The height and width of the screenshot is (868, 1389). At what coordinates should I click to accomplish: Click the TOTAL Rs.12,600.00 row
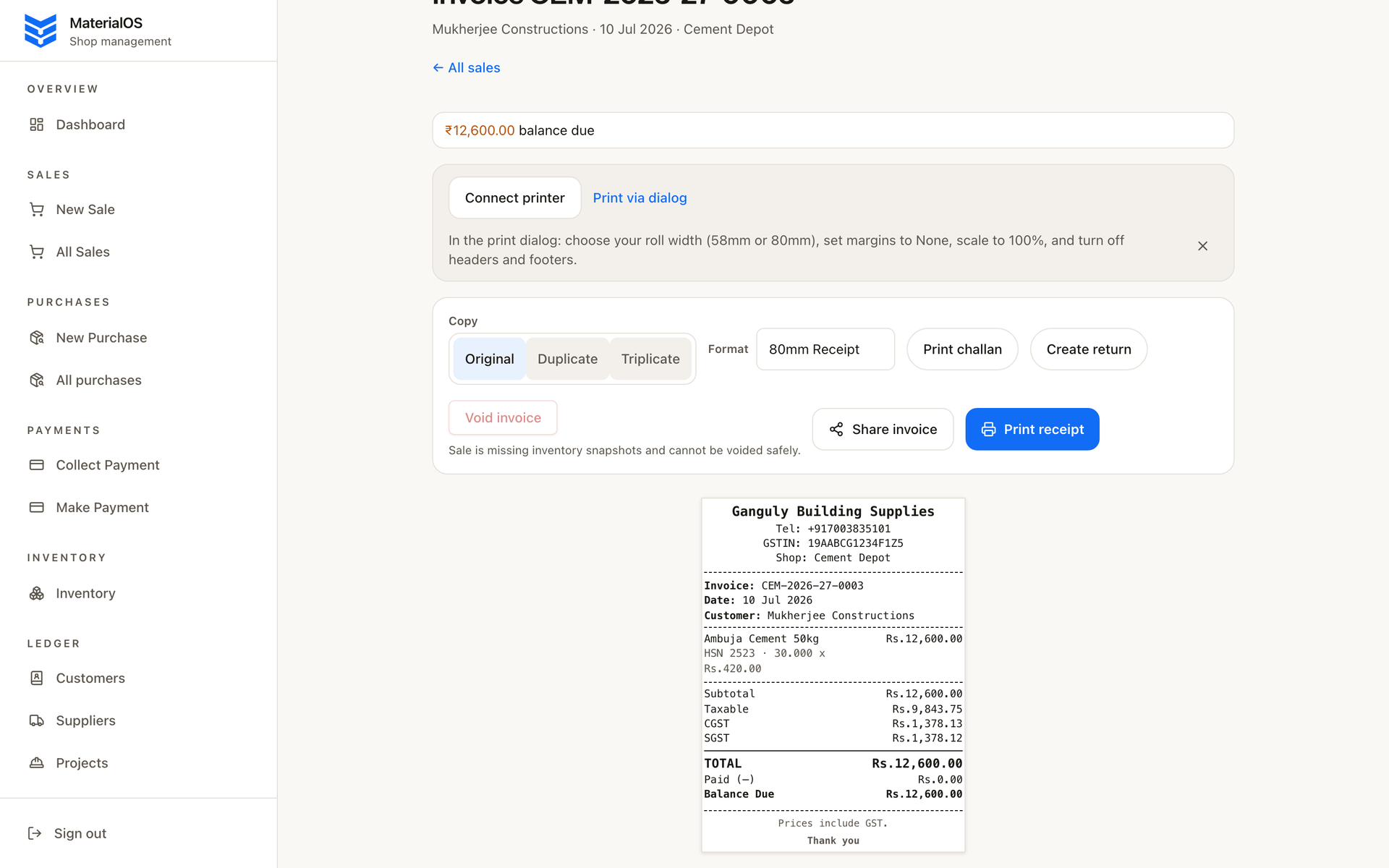click(x=833, y=764)
